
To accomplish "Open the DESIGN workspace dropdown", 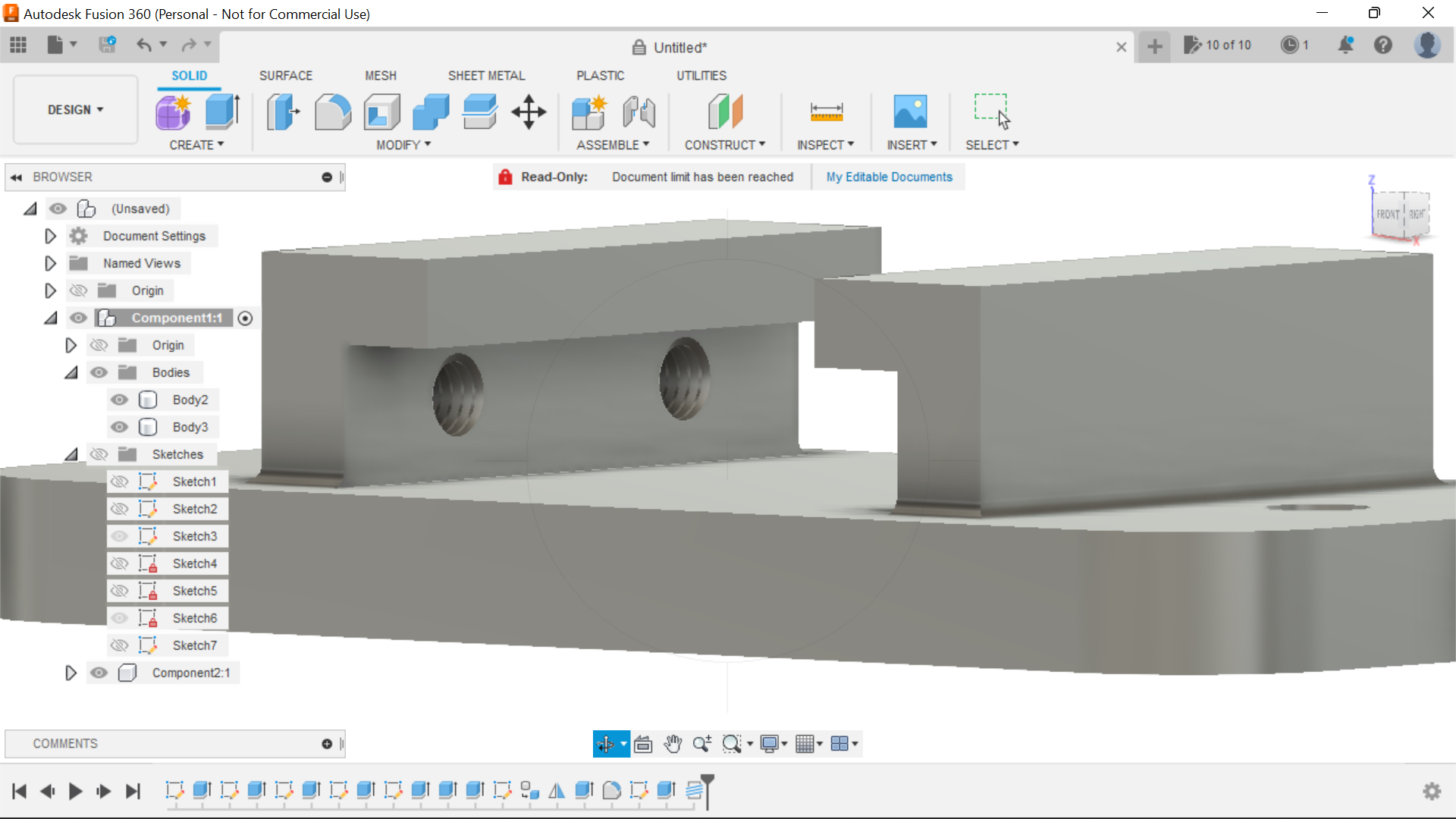I will click(76, 110).
